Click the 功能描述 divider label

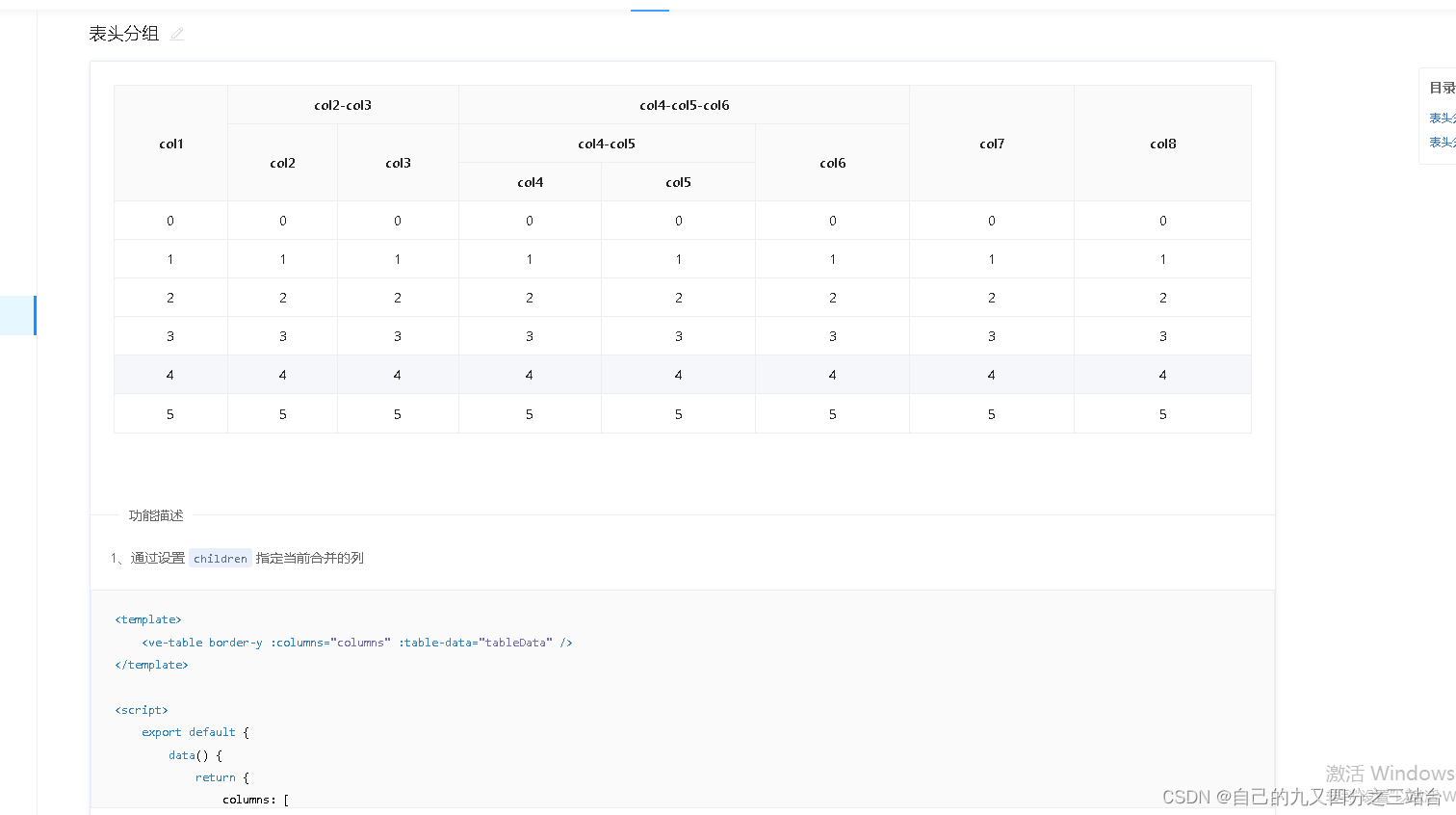pyautogui.click(x=156, y=515)
